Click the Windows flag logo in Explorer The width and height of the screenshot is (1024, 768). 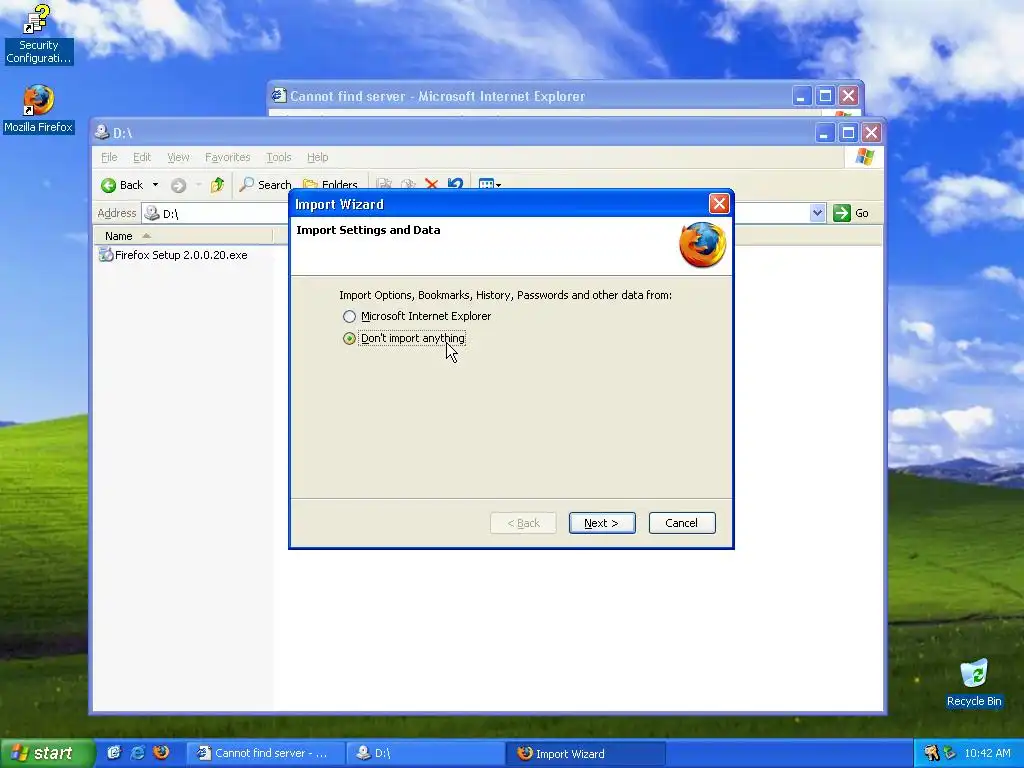[864, 157]
